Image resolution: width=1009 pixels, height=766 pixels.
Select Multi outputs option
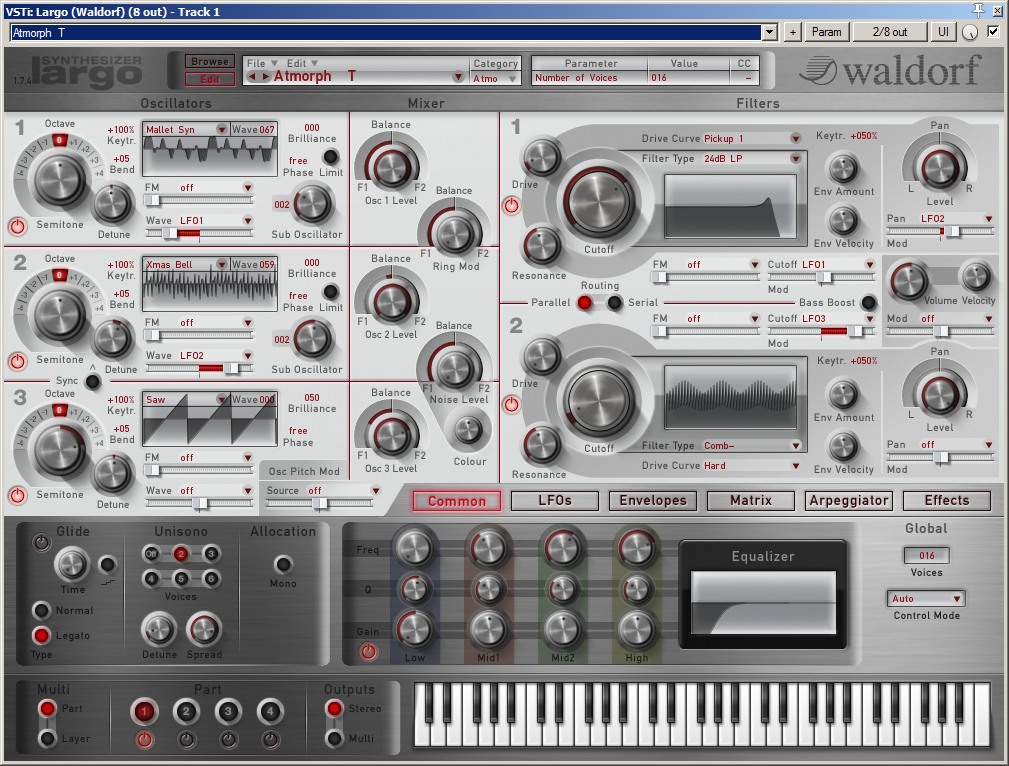coord(334,738)
